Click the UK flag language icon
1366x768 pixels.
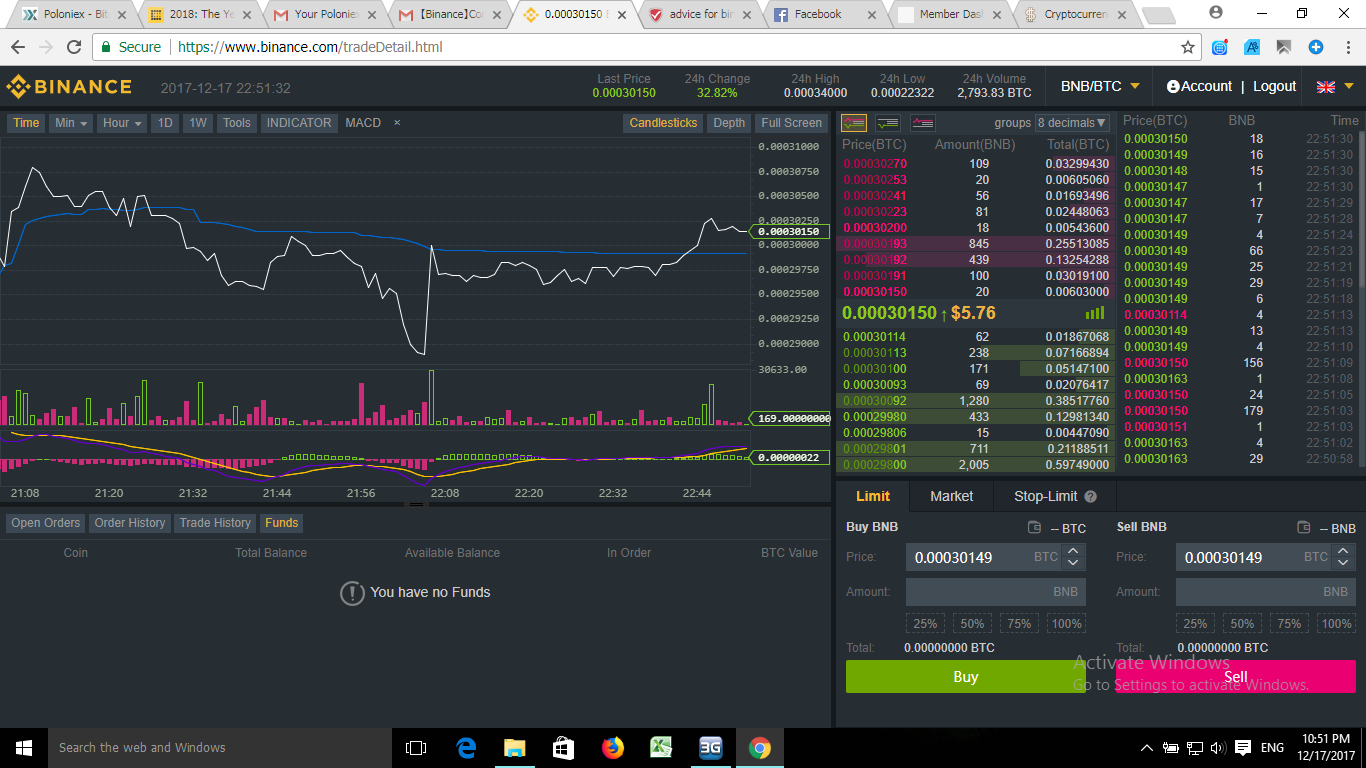coord(1326,87)
